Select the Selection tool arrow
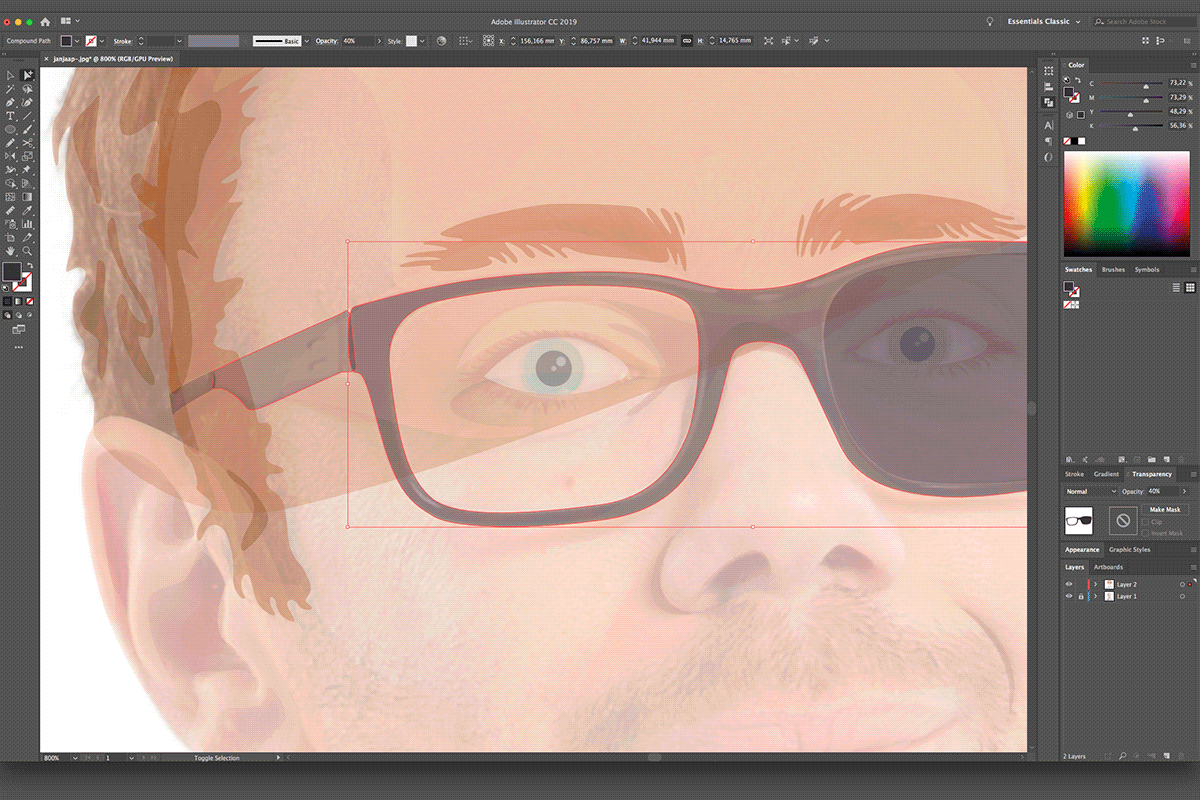1200x800 pixels. click(x=10, y=75)
